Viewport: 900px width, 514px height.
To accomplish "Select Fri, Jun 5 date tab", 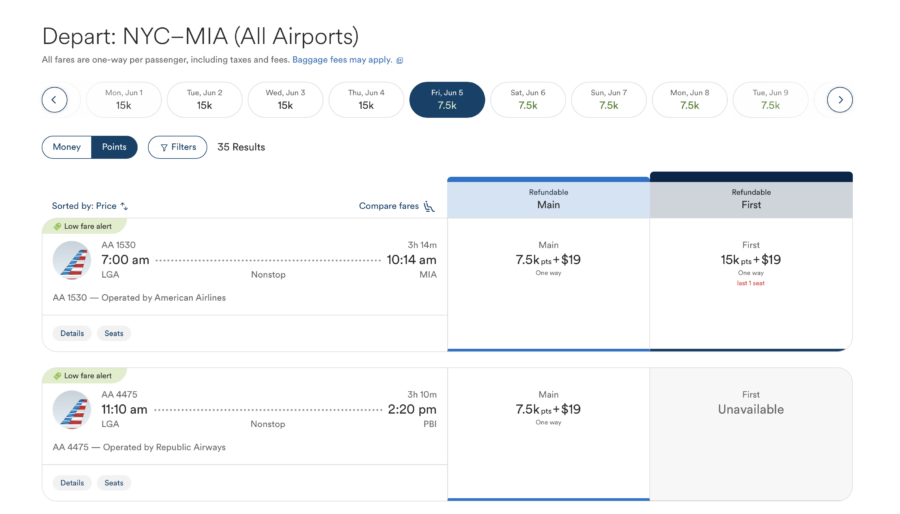I will click(447, 100).
